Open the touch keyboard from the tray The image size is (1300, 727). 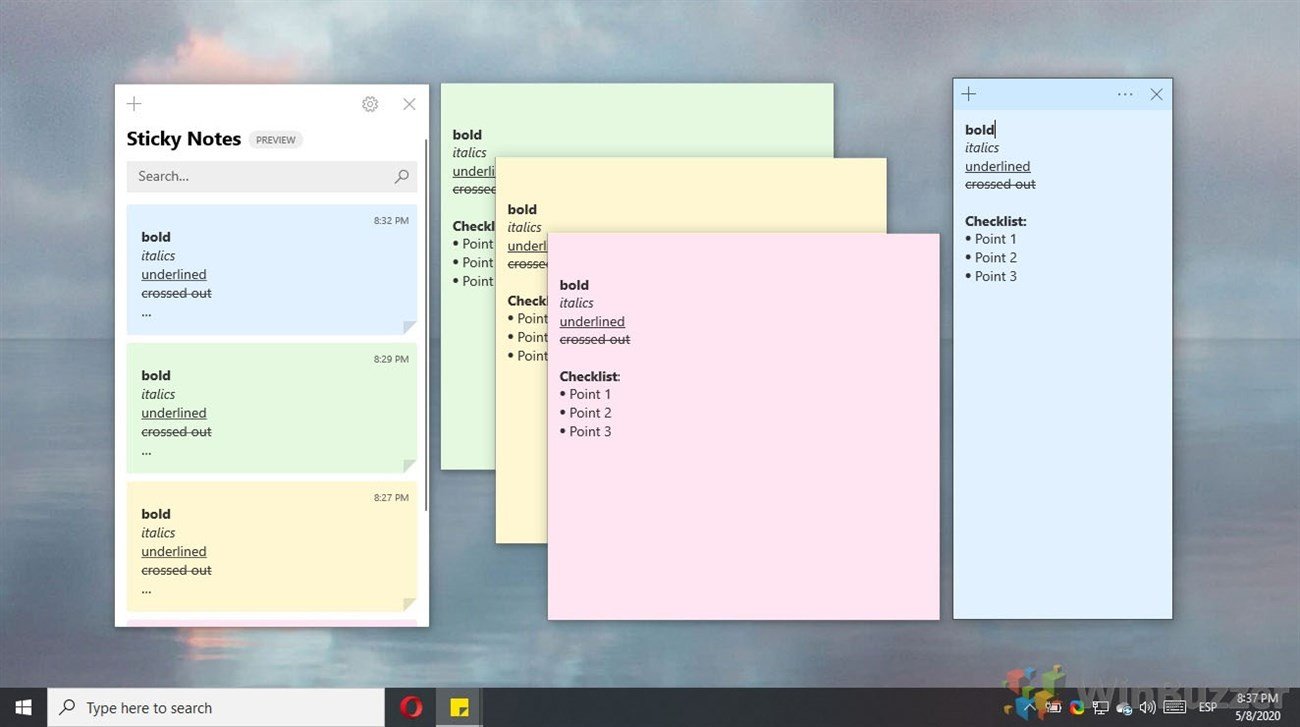click(x=1173, y=707)
